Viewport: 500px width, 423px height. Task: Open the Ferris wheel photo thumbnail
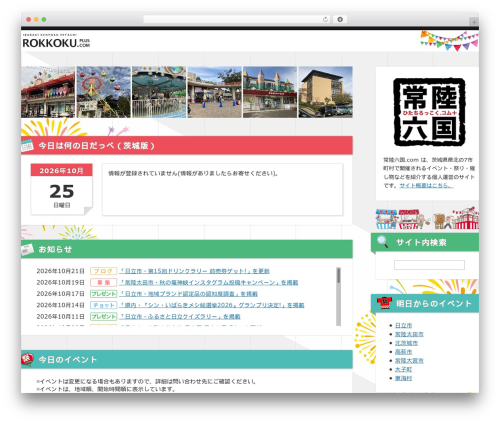click(x=104, y=92)
